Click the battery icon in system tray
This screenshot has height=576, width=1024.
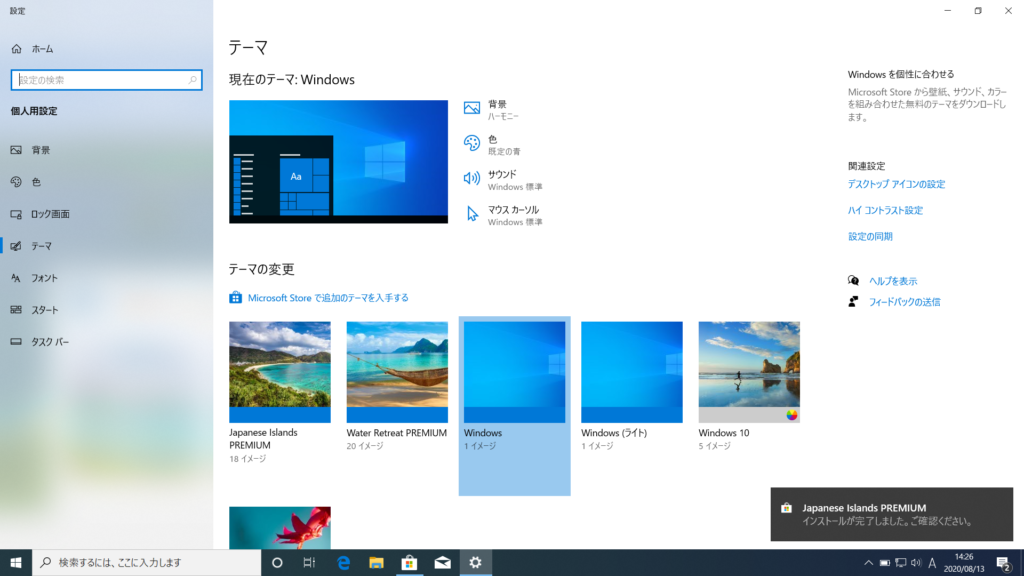[x=885, y=563]
